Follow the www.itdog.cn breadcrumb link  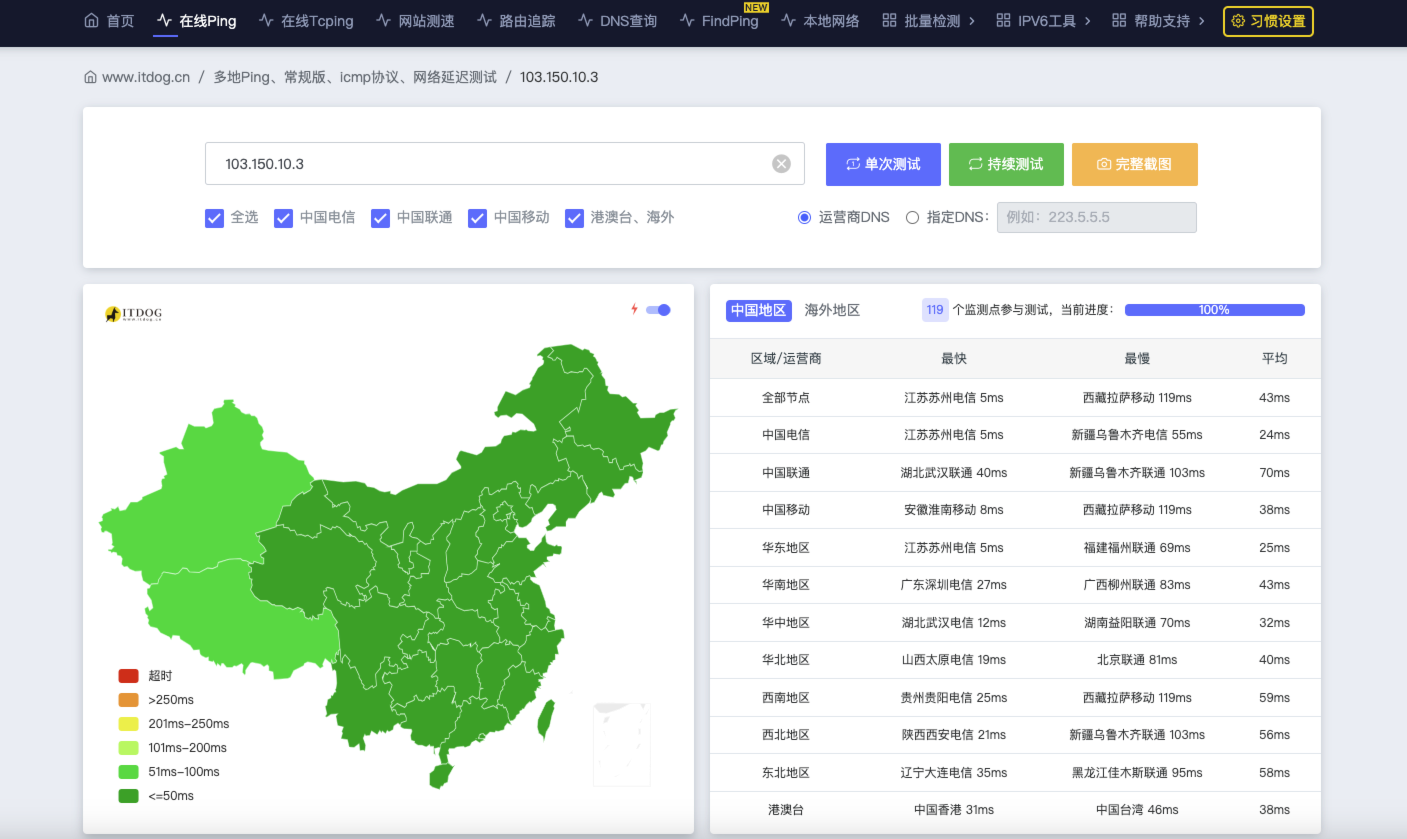click(x=146, y=77)
